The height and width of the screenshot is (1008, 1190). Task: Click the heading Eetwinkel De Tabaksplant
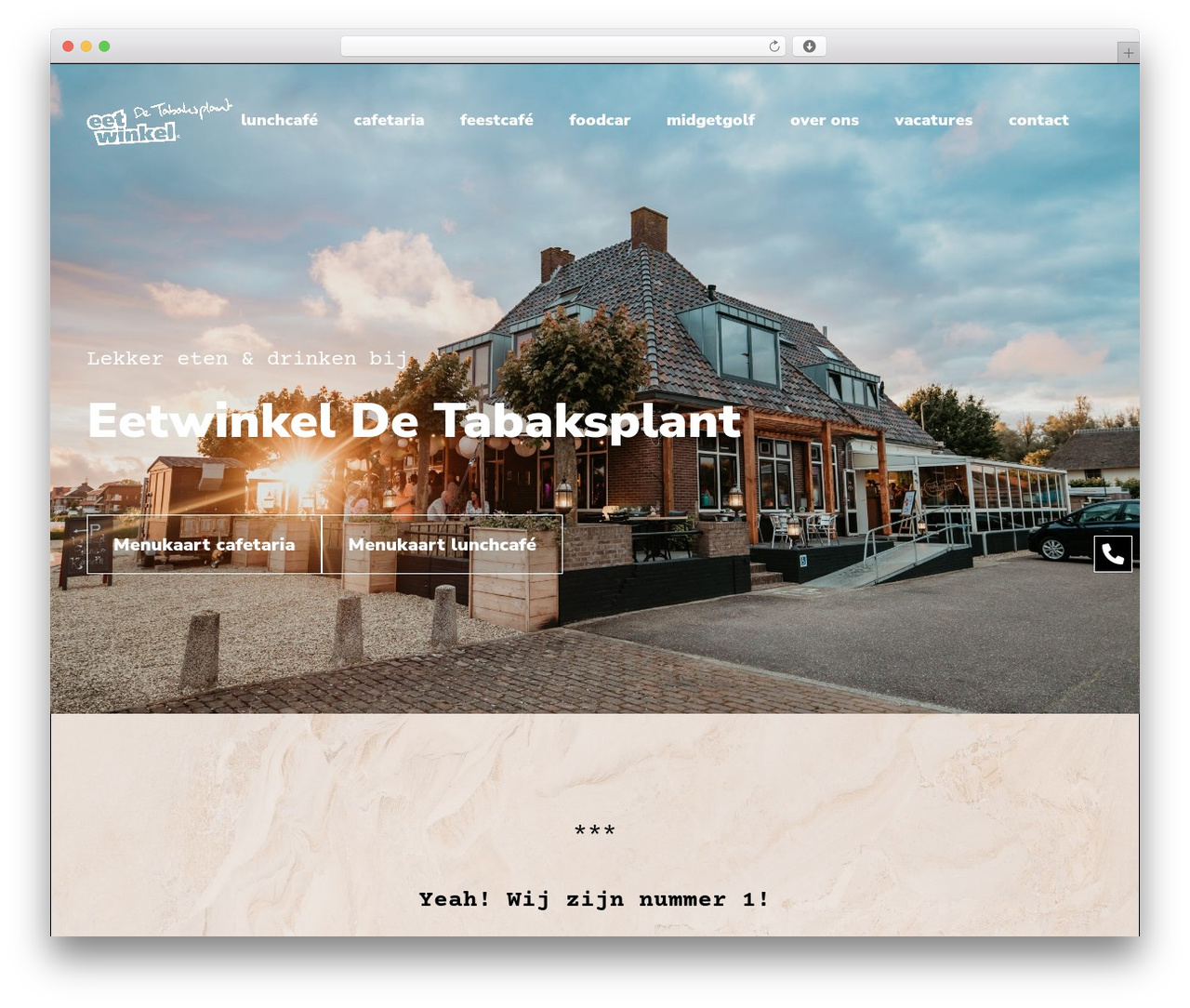click(x=414, y=420)
